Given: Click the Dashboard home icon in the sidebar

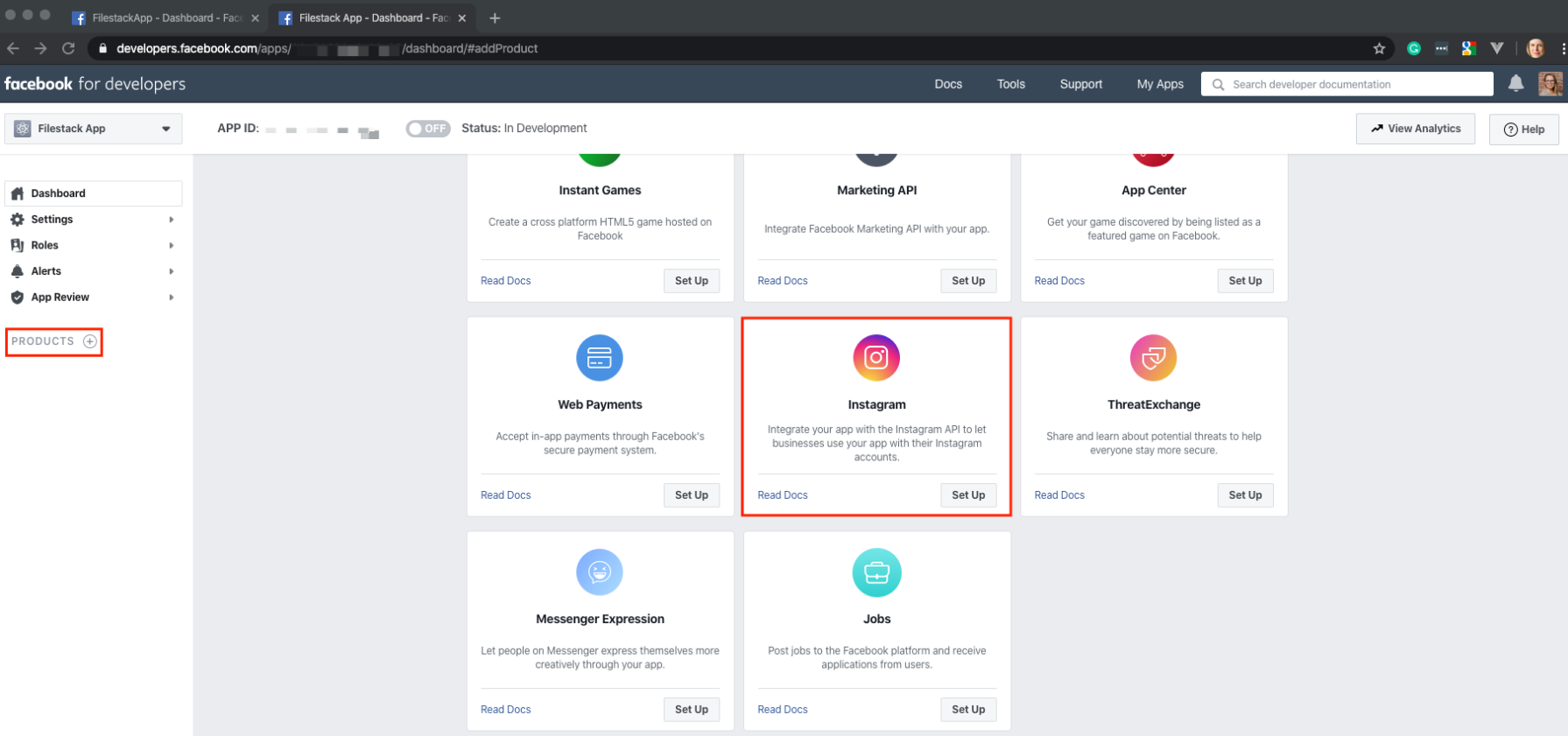Looking at the screenshot, I should pyautogui.click(x=18, y=193).
